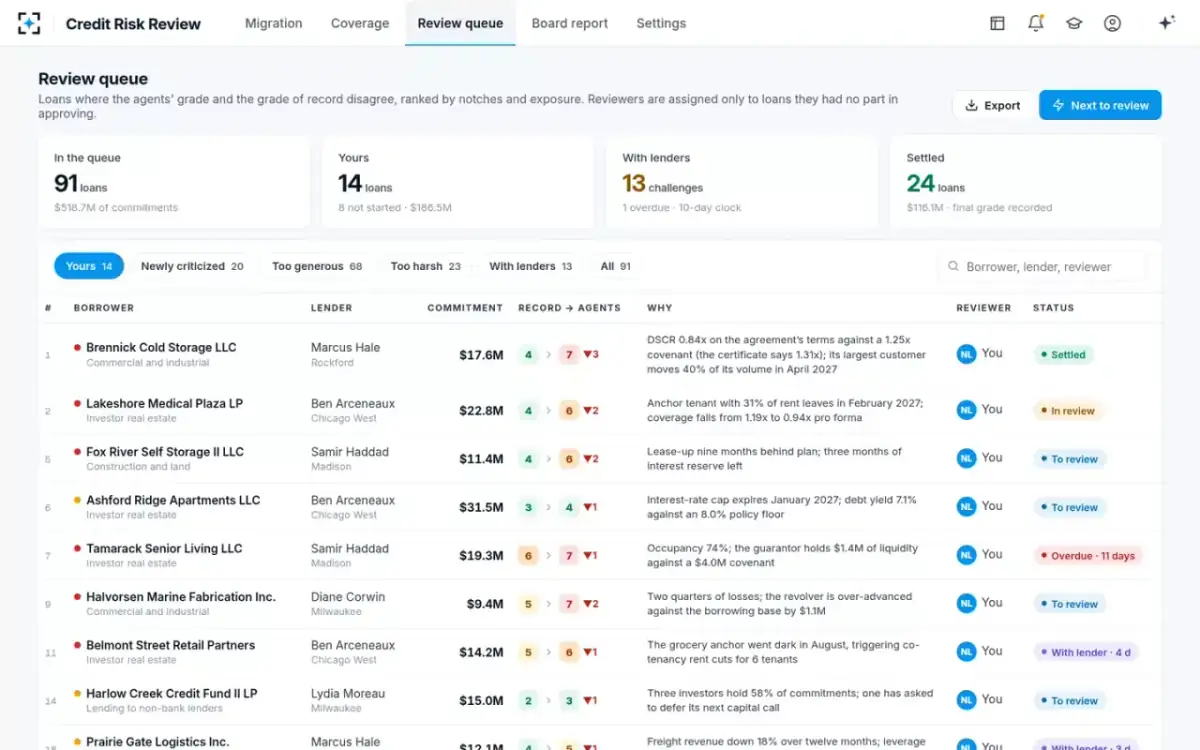
Task: Filter by Too harsh 23 chip
Action: pos(426,266)
